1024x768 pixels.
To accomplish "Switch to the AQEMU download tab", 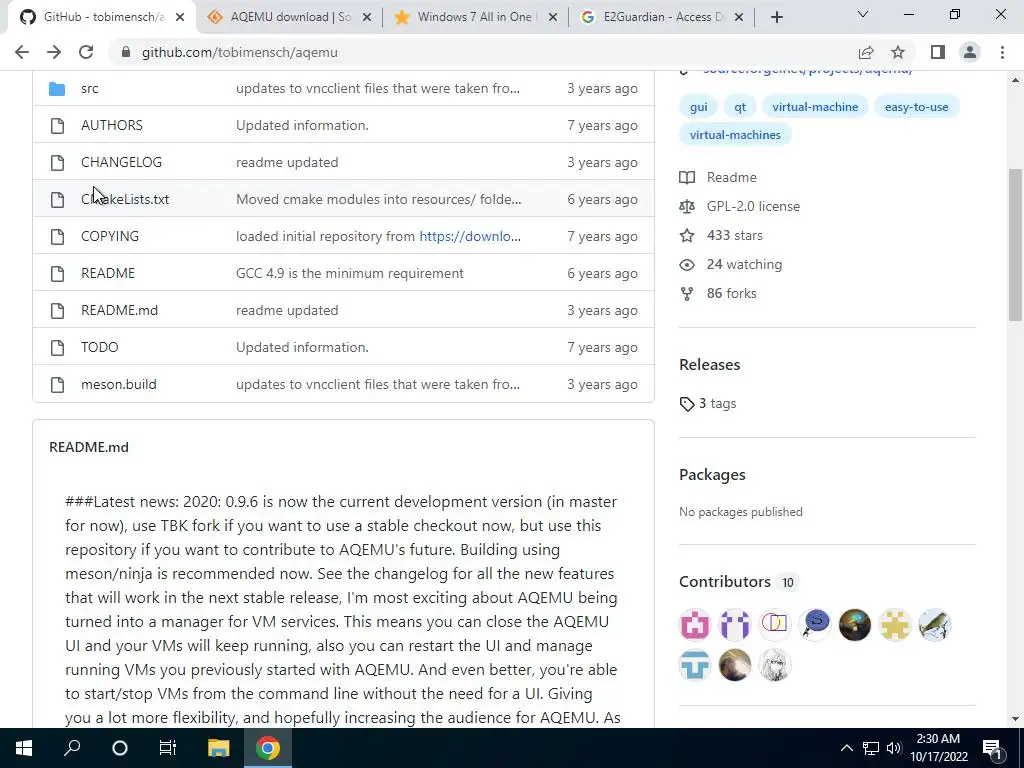I will click(x=290, y=17).
